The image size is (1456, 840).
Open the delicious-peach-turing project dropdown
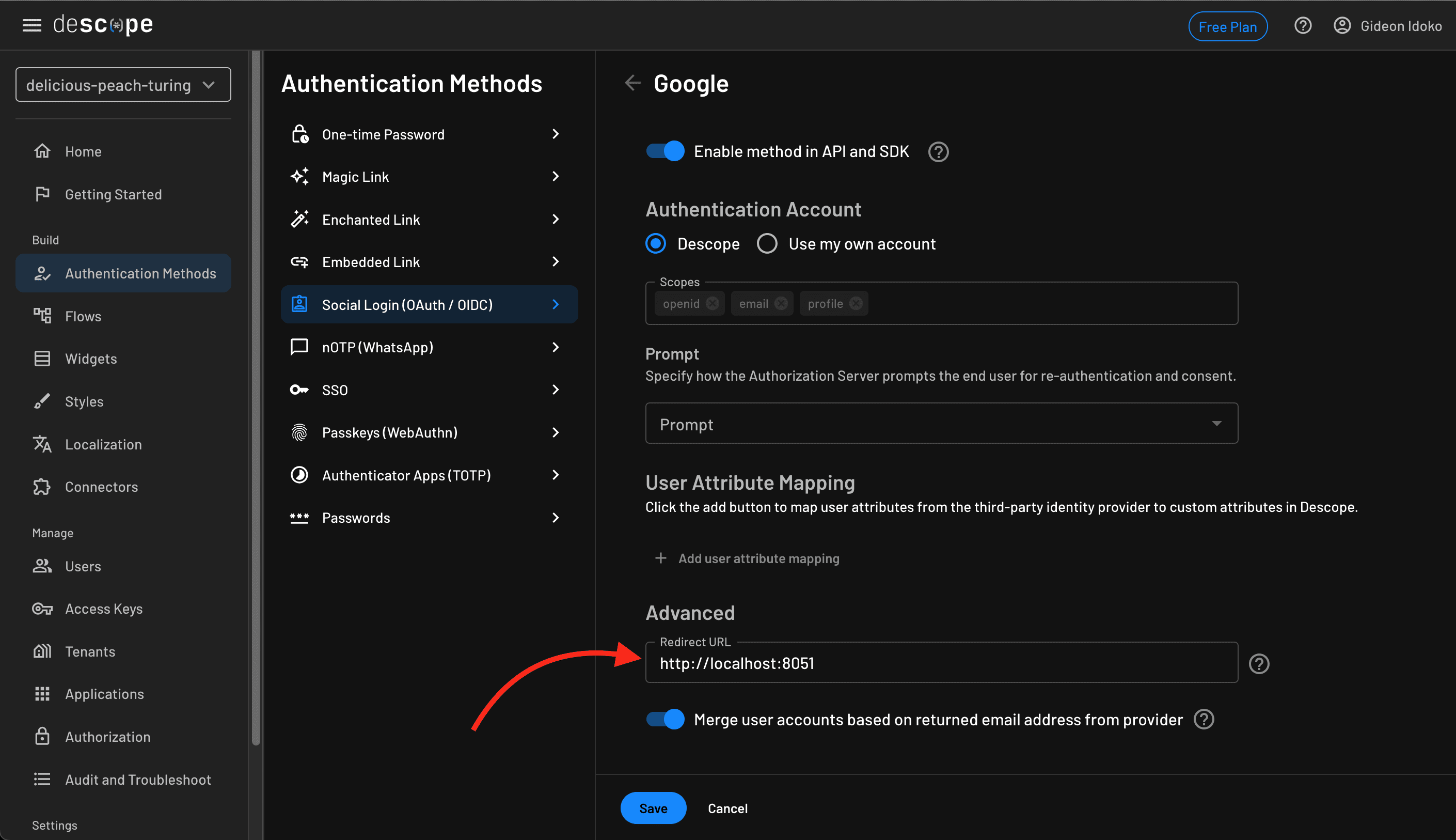point(123,85)
